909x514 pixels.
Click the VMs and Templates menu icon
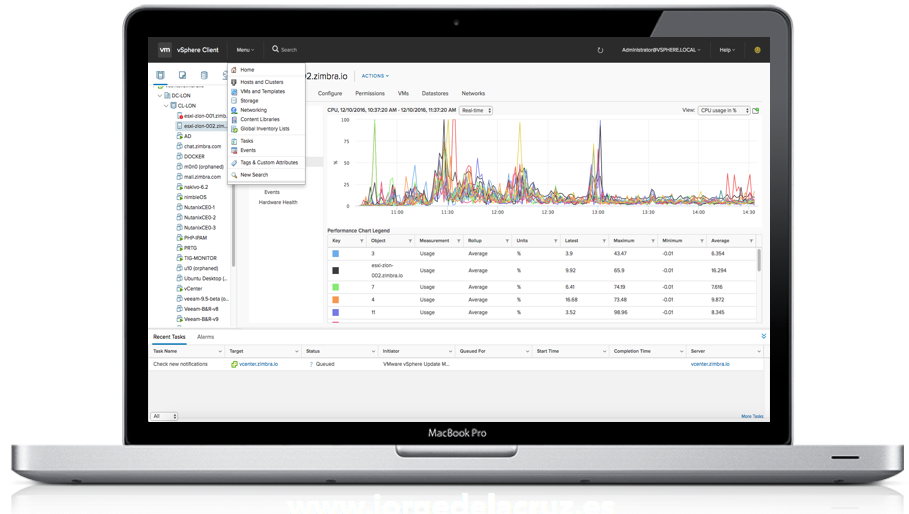[234, 92]
